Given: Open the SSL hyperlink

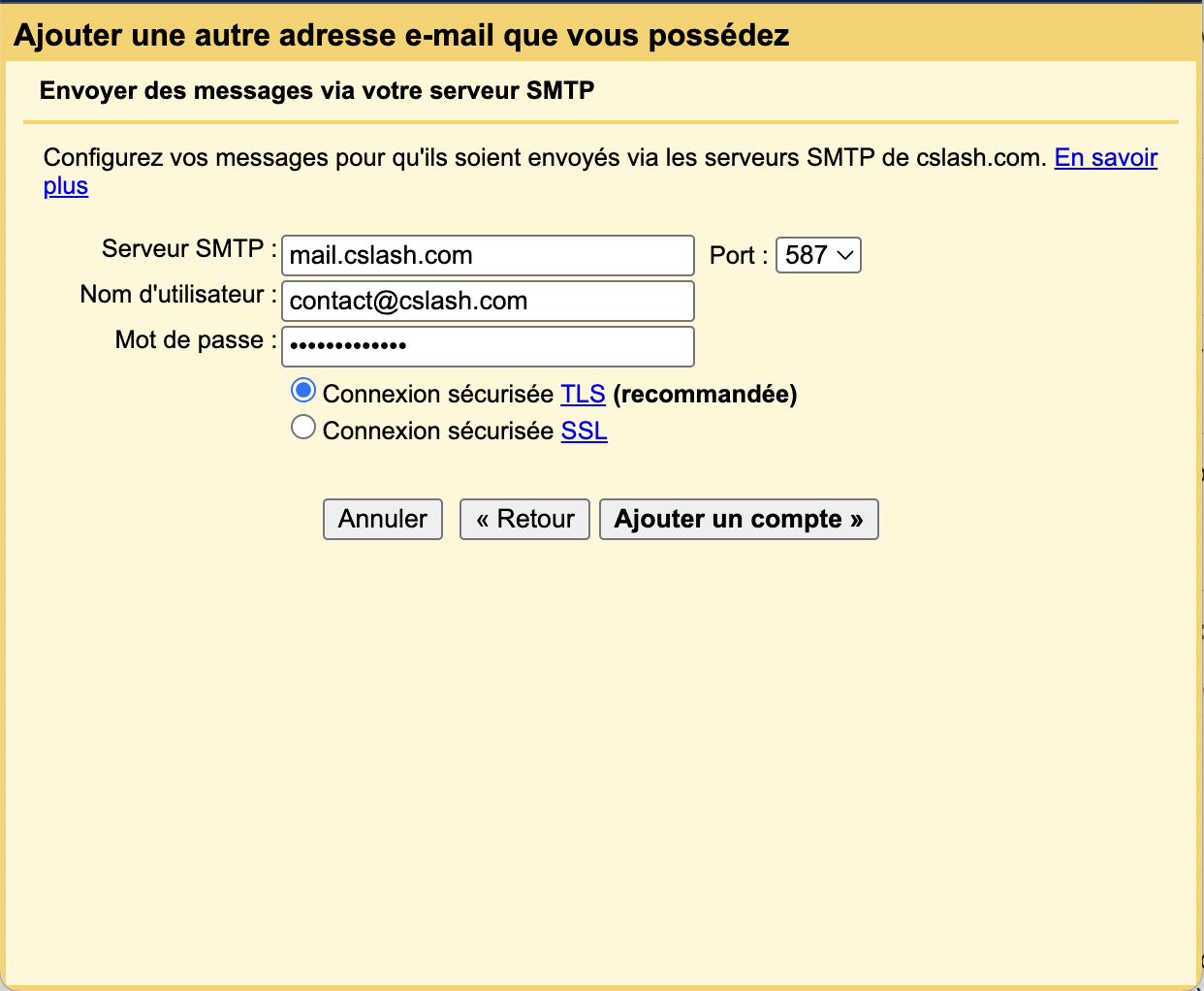Looking at the screenshot, I should [584, 431].
